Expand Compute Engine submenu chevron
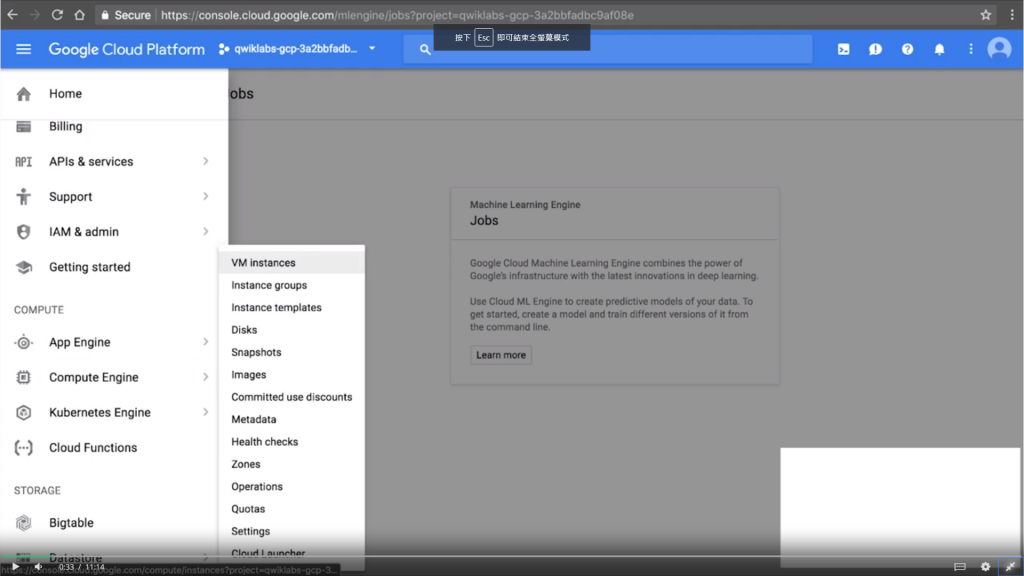 (206, 377)
